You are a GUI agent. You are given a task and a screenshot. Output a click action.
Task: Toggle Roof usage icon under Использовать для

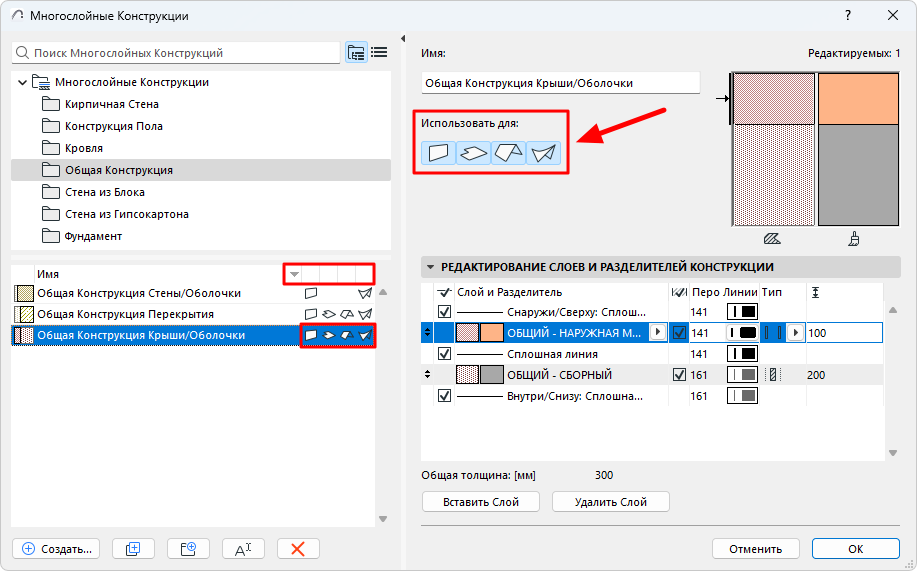(508, 153)
